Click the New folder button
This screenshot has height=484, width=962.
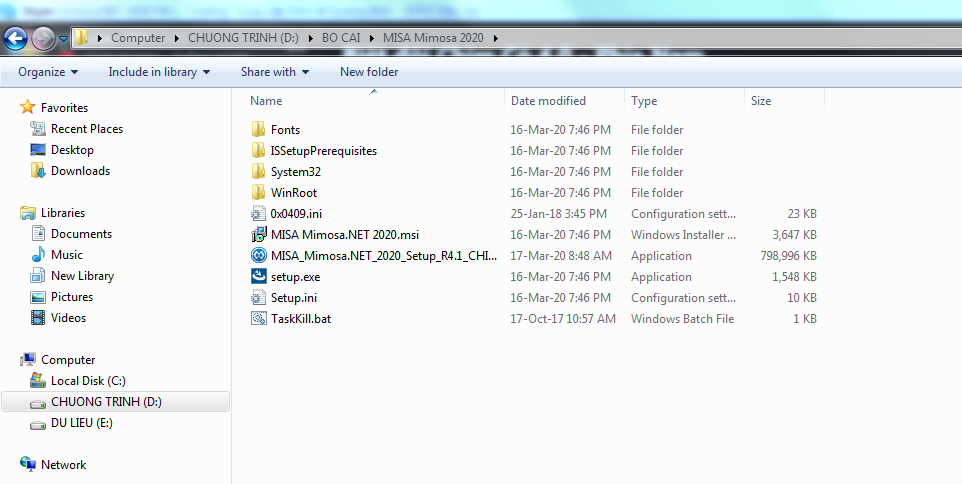click(x=369, y=72)
